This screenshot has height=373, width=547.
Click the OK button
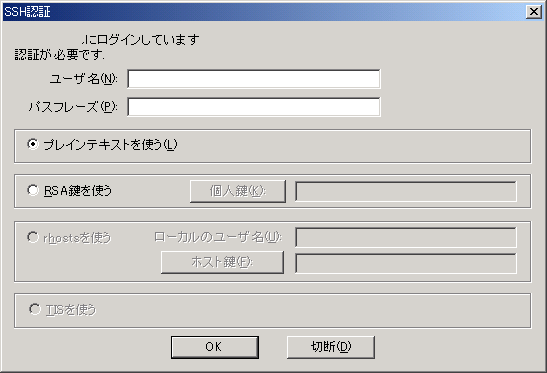pyautogui.click(x=215, y=347)
